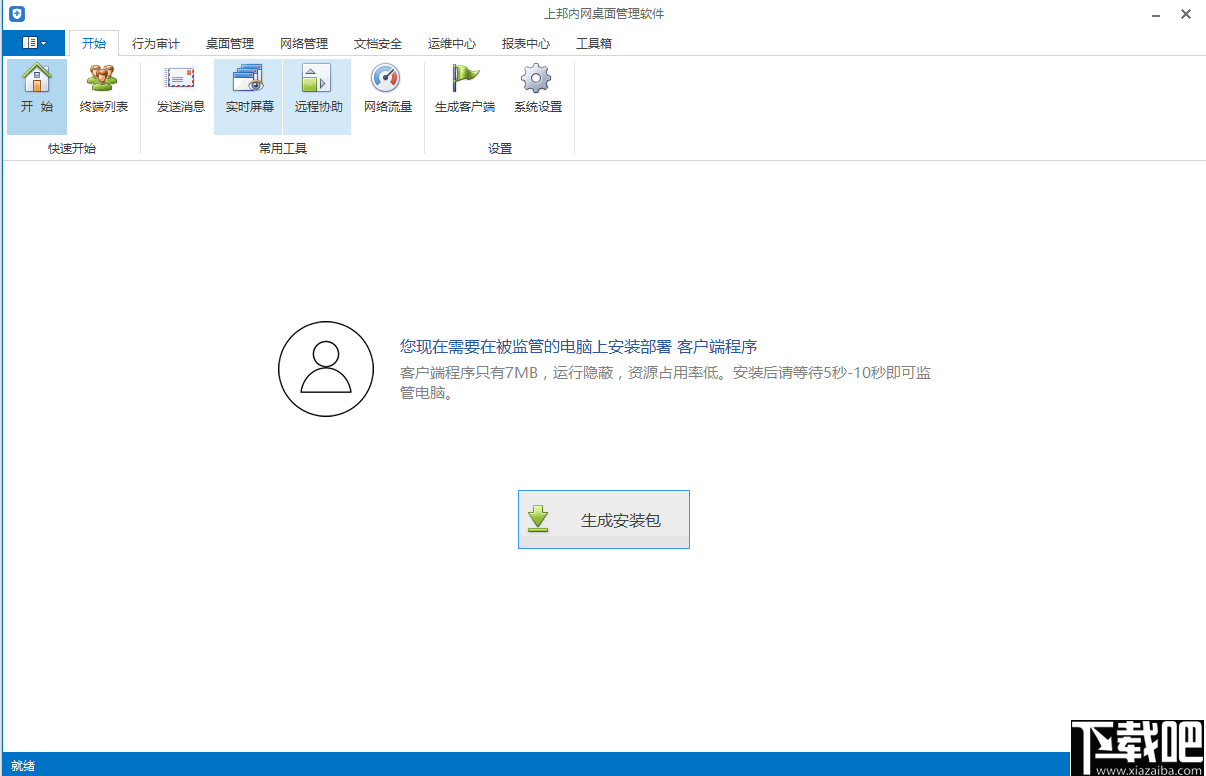
Task: 打开"网络管理"选项卡
Action: tap(304, 43)
